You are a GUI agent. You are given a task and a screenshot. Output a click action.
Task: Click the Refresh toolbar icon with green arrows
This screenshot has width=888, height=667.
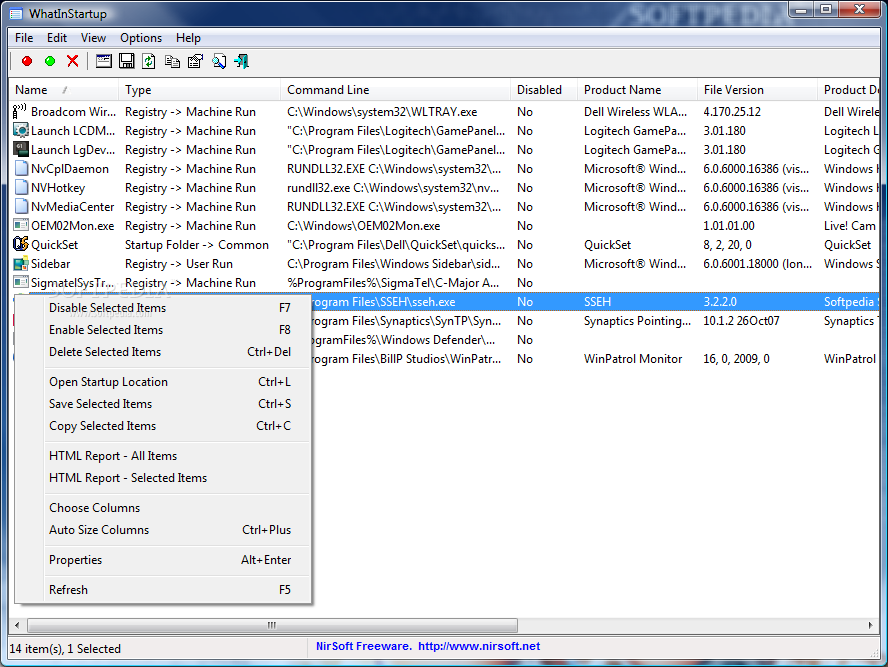click(x=149, y=61)
